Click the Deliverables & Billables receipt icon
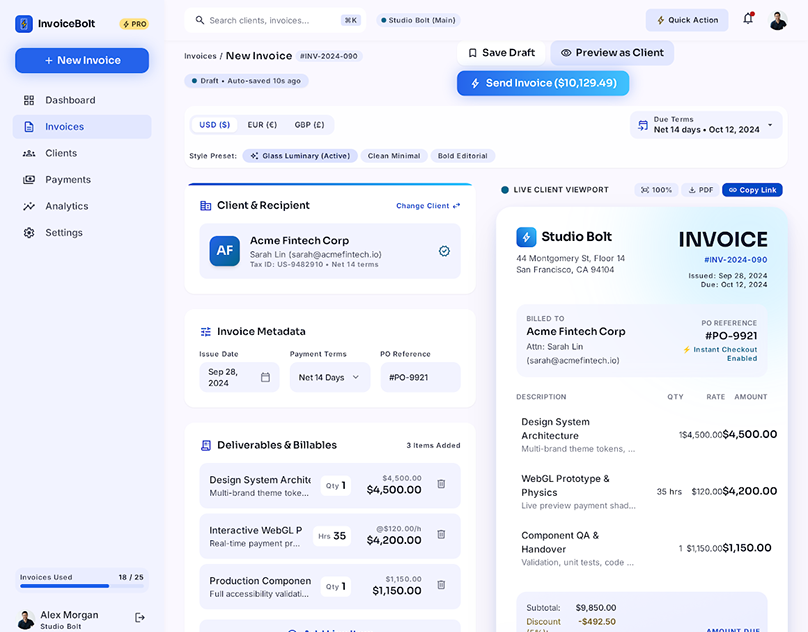The width and height of the screenshot is (808, 632). point(206,445)
